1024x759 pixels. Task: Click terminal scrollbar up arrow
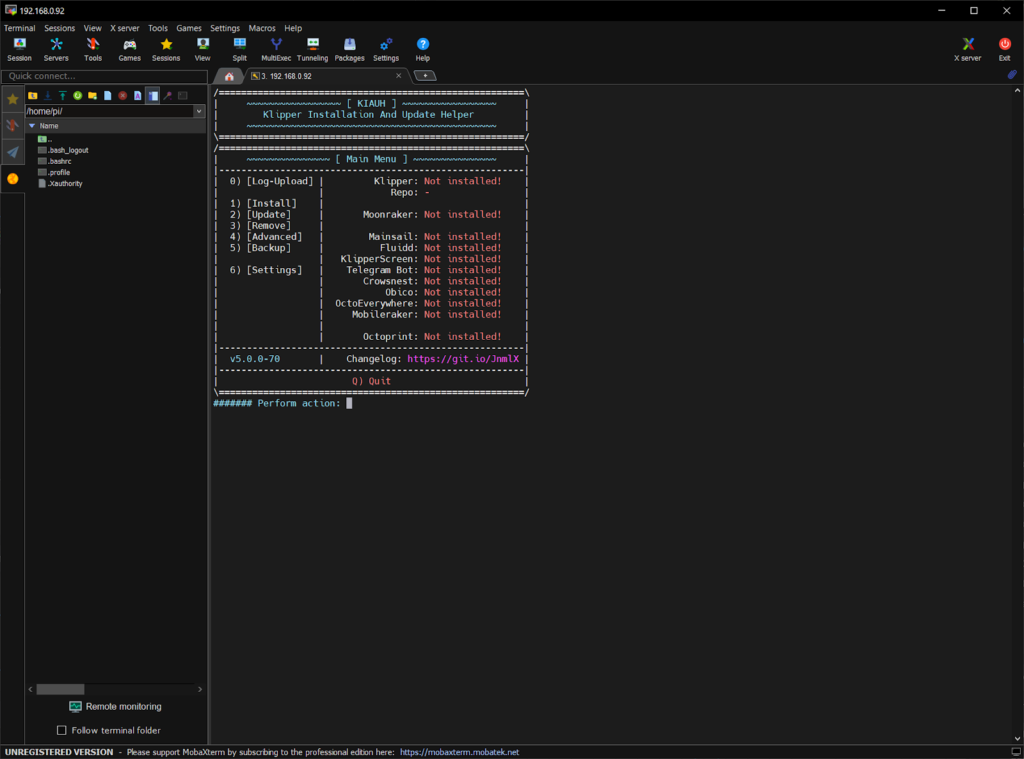(1017, 91)
